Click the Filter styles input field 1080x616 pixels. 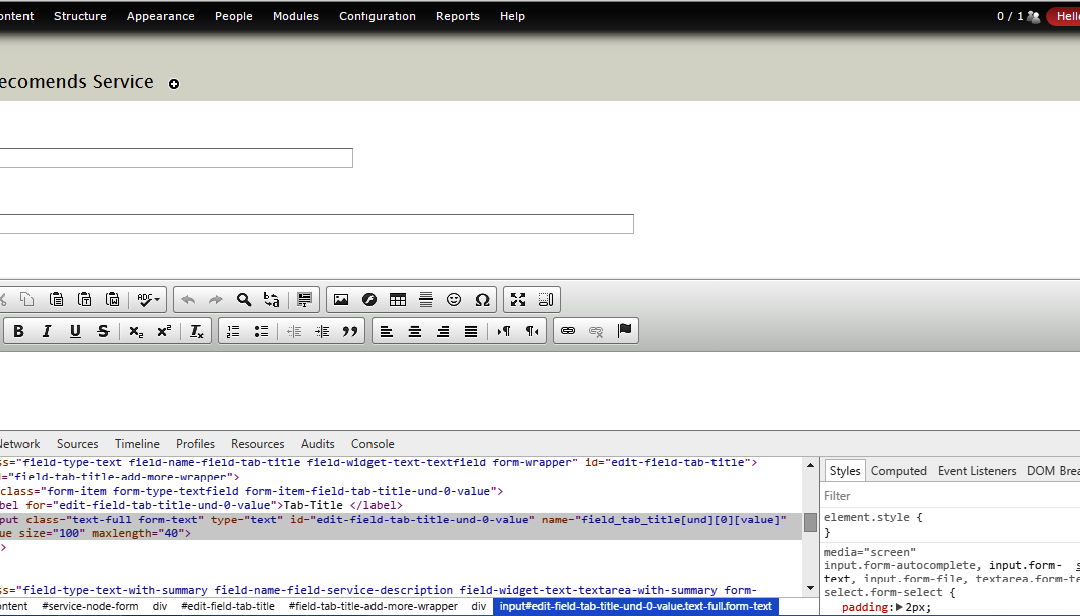(x=951, y=495)
